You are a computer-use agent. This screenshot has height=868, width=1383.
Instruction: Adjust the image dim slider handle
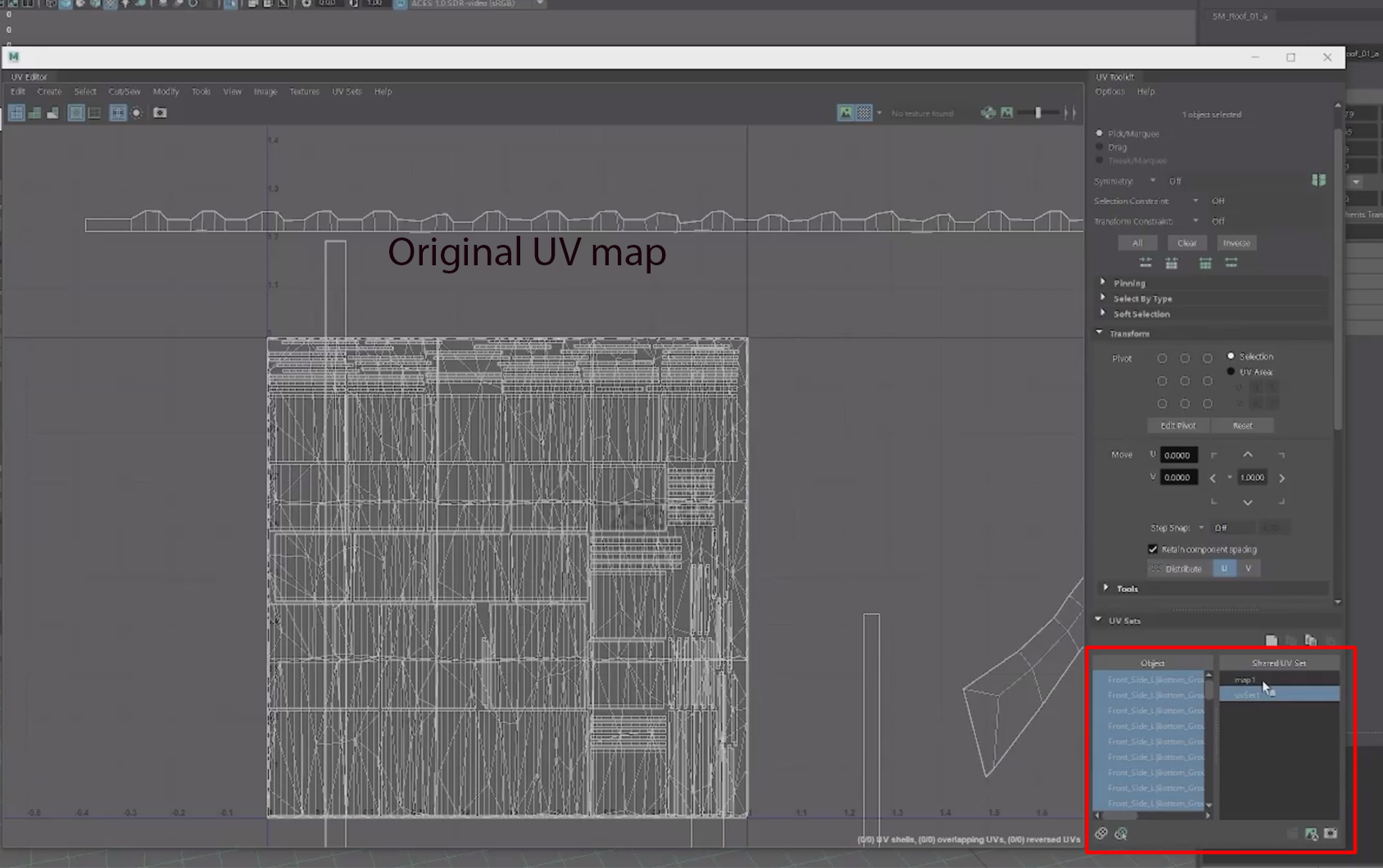point(1038,113)
